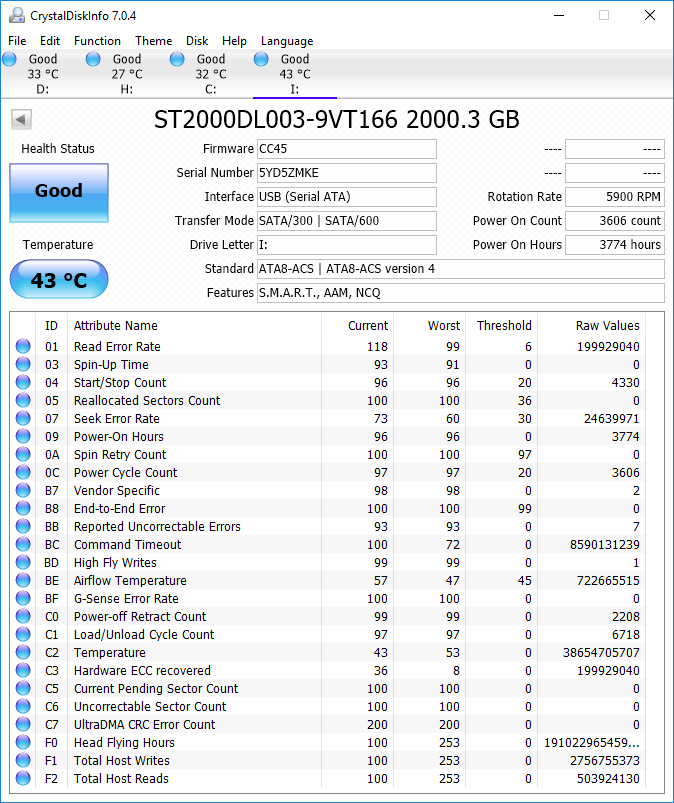Click the Firmware field showing CC45

click(347, 149)
